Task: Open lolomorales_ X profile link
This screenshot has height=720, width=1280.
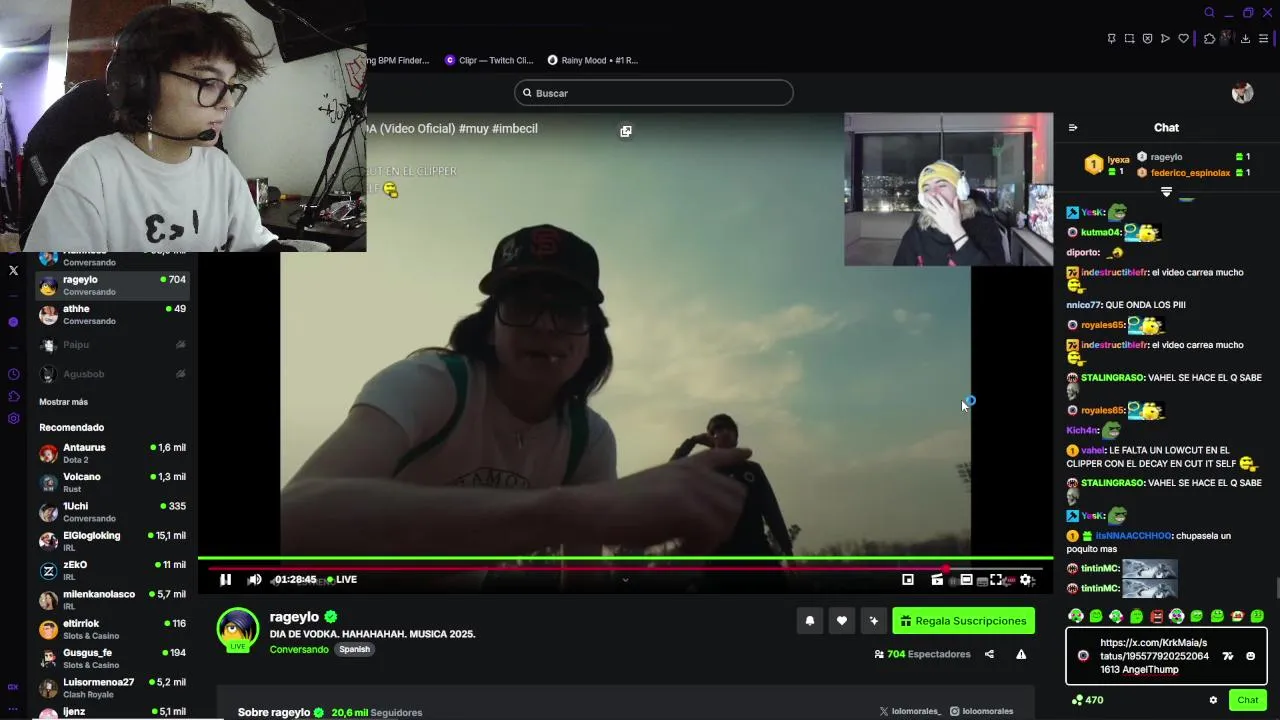Action: tap(909, 711)
